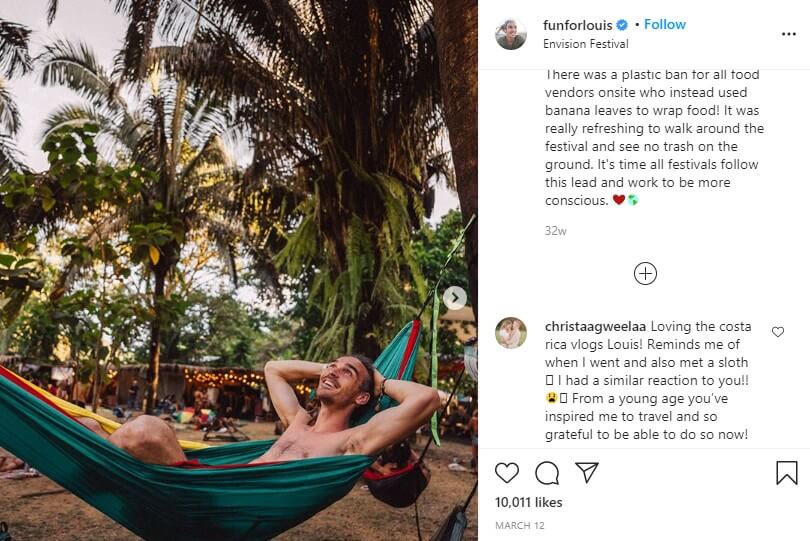Viewport: 810px width, 541px height.
Task: Save the post with the bookmark icon
Action: [x=787, y=473]
